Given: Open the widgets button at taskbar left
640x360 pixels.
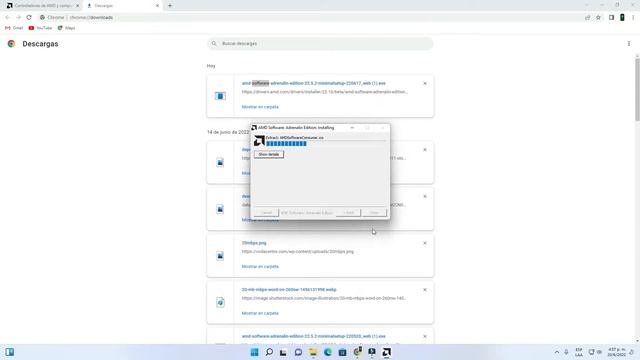Looking at the screenshot, I should (x=10, y=352).
